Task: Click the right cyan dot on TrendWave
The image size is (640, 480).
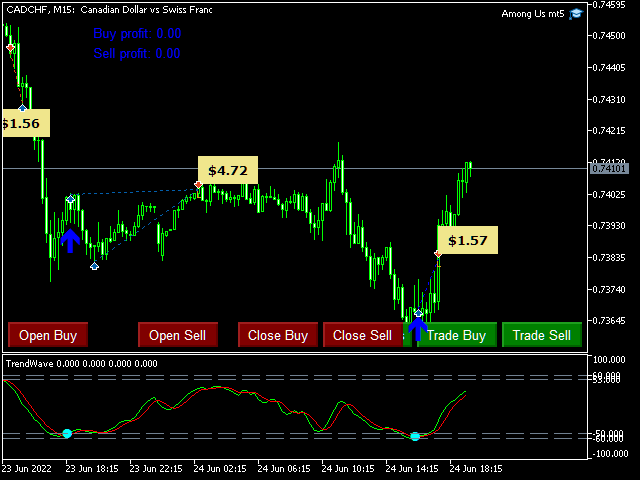Action: coord(415,436)
